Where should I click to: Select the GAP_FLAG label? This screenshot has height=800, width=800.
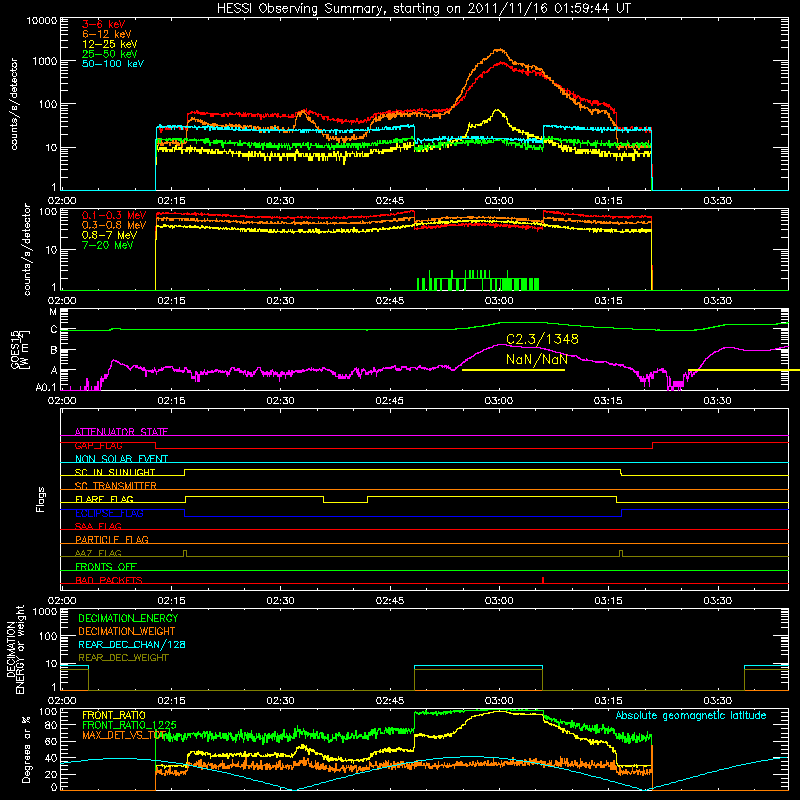[98, 445]
